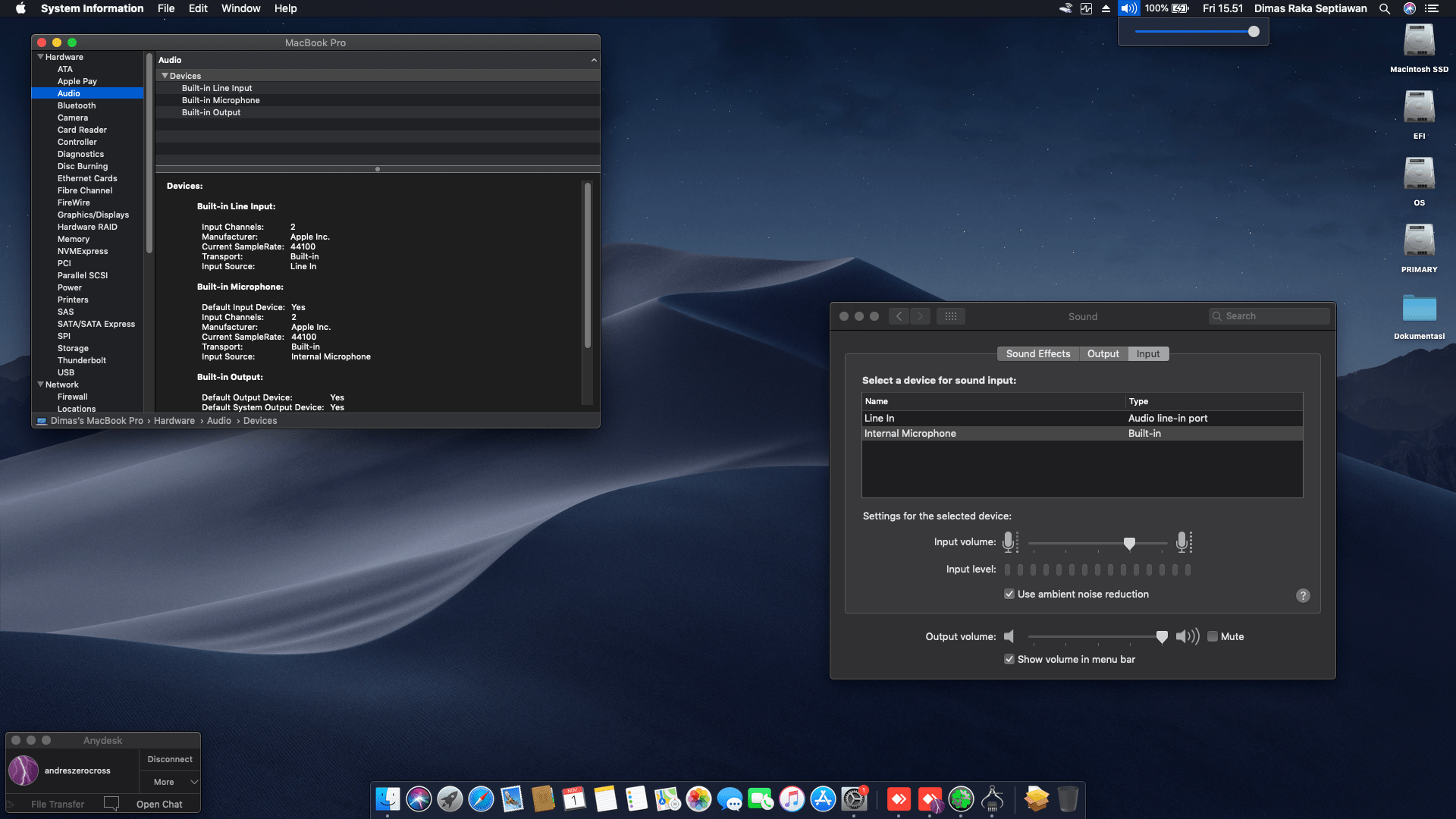1456x819 pixels.
Task: Click Disconnect in the Anydesk window
Action: click(169, 758)
